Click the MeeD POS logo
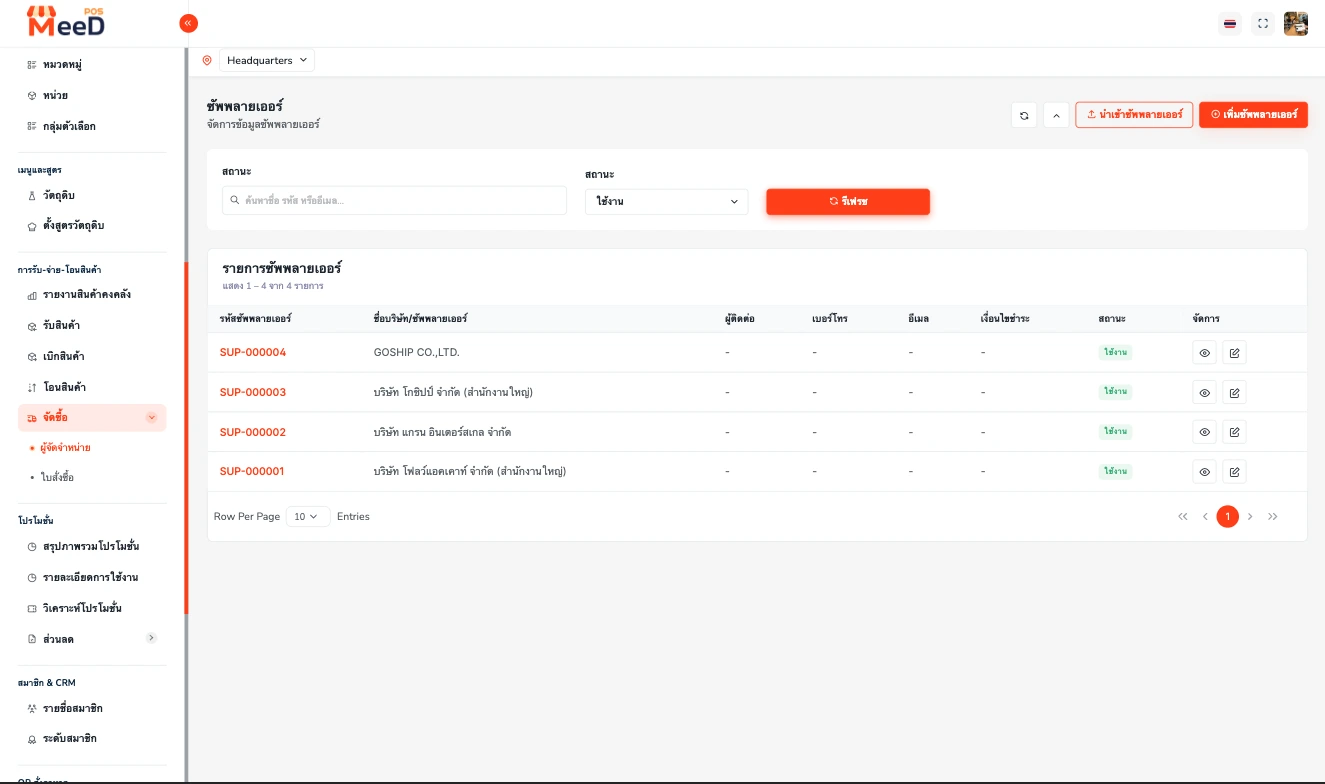Image resolution: width=1325 pixels, height=784 pixels. tap(66, 21)
